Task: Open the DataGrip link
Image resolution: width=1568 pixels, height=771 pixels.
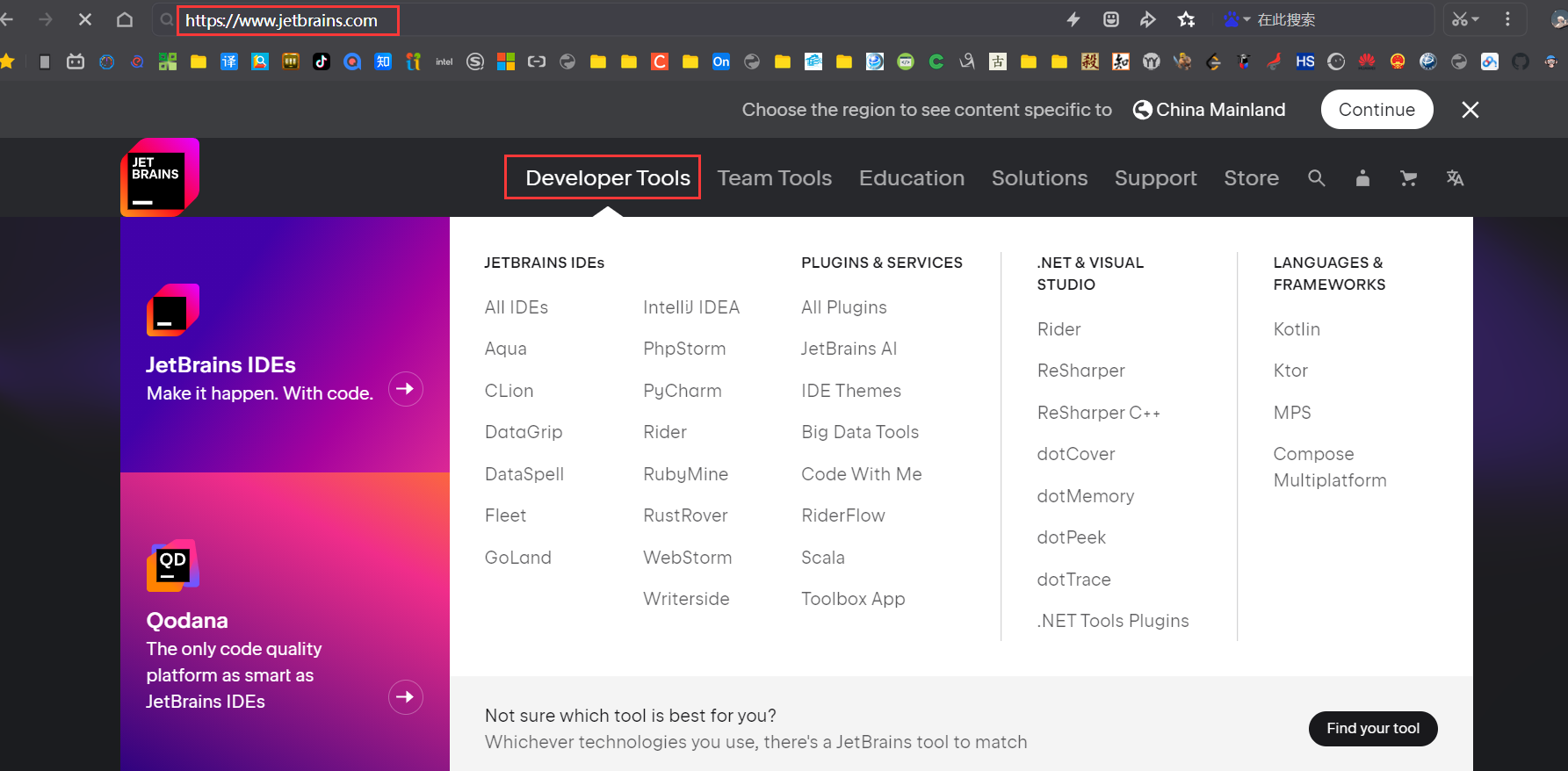Action: 524,432
